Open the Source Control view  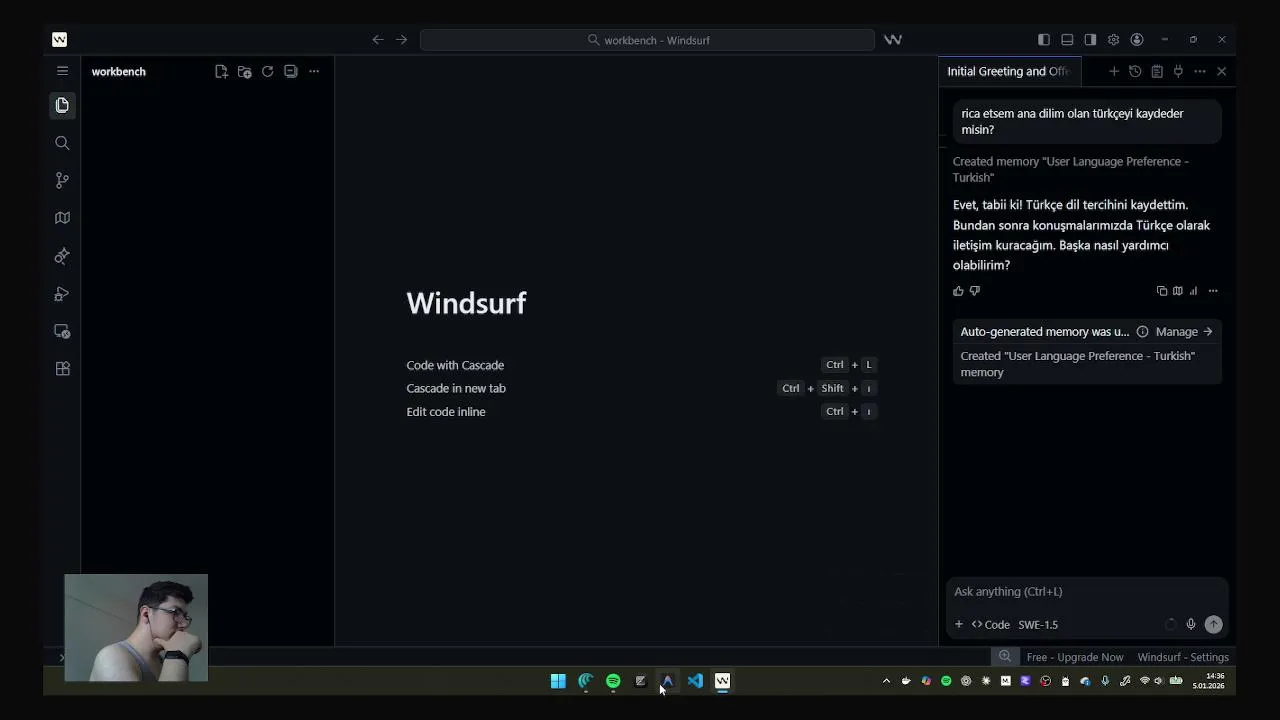62,180
